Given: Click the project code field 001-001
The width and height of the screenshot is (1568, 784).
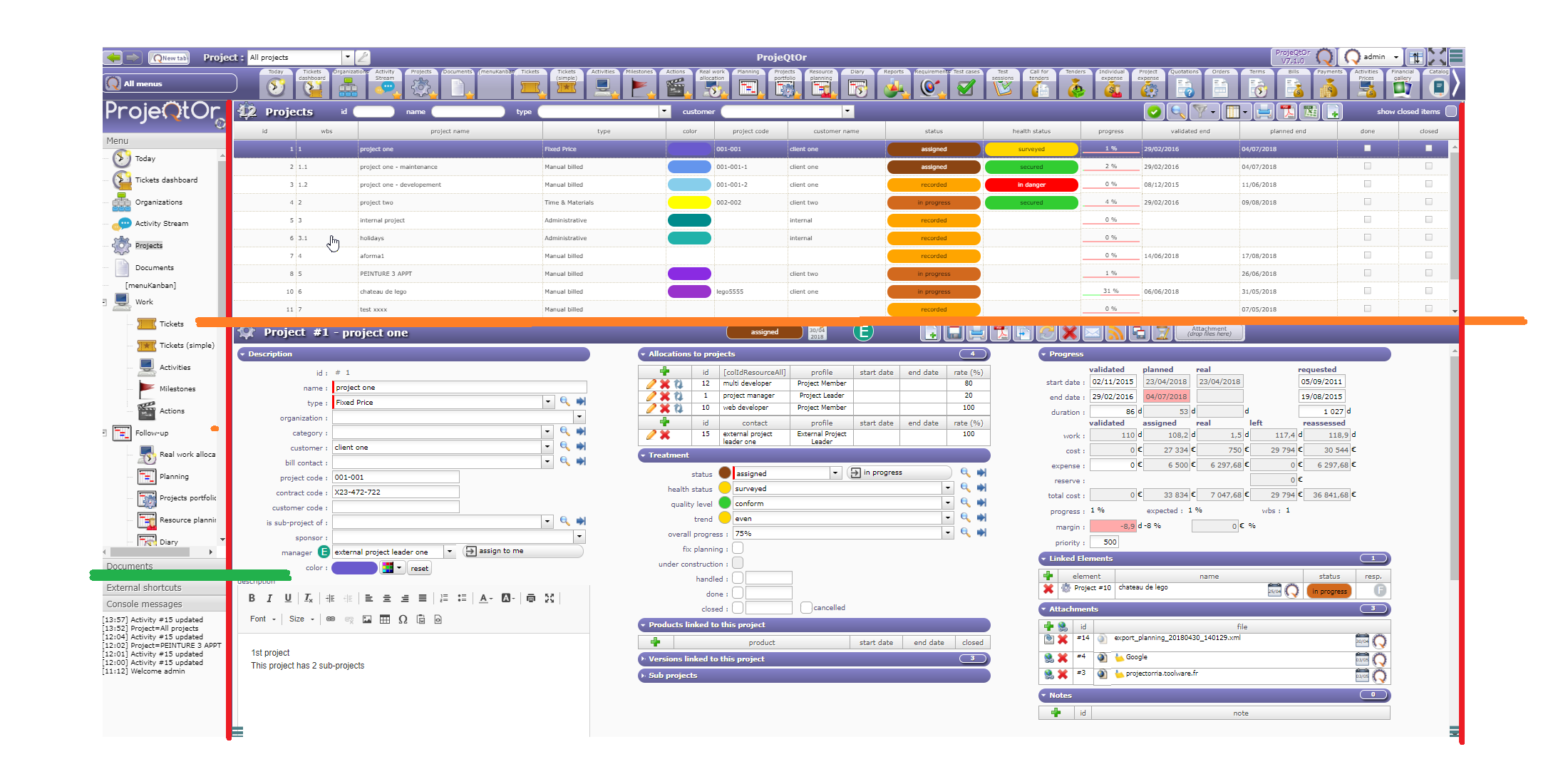Looking at the screenshot, I should pyautogui.click(x=396, y=478).
